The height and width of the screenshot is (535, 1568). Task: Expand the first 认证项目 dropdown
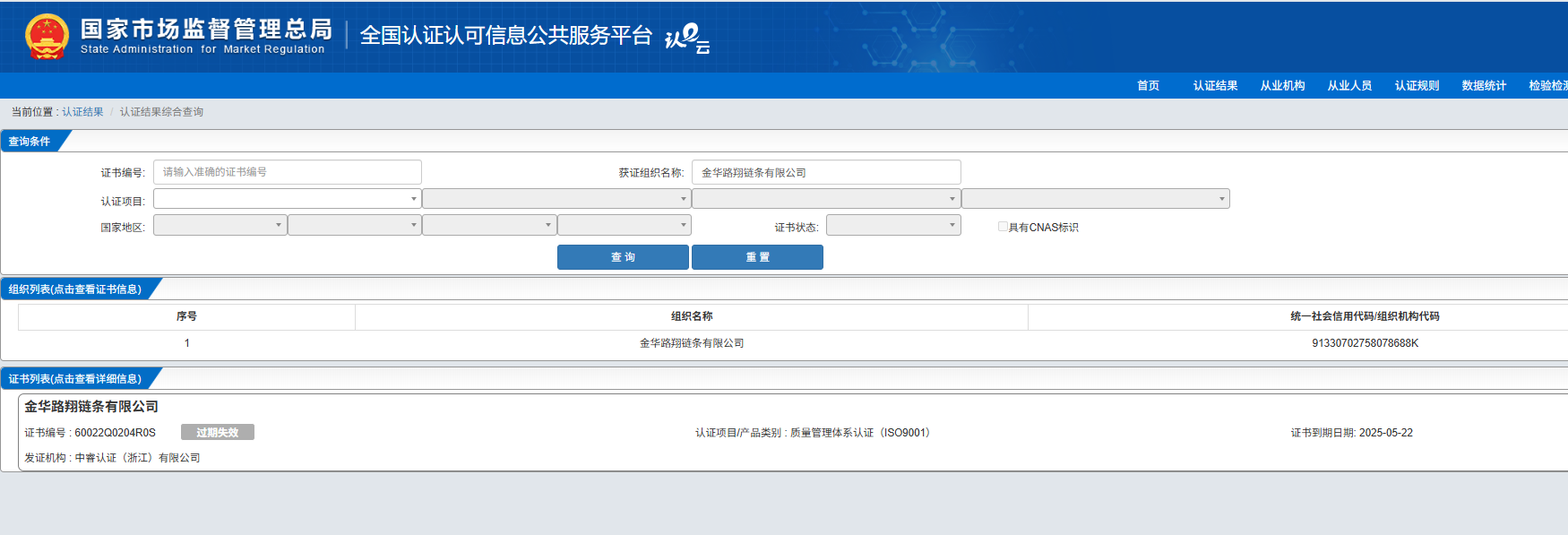click(x=288, y=198)
